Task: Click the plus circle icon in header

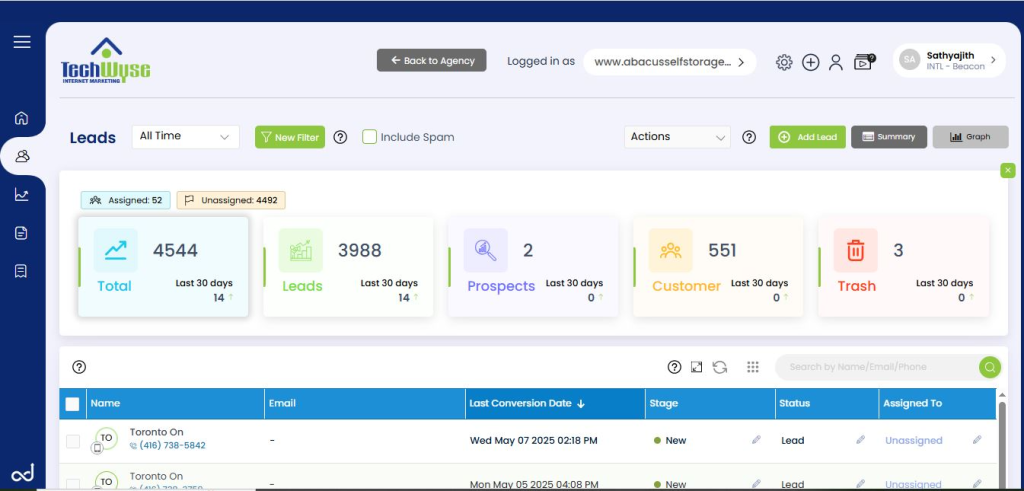Action: click(810, 62)
